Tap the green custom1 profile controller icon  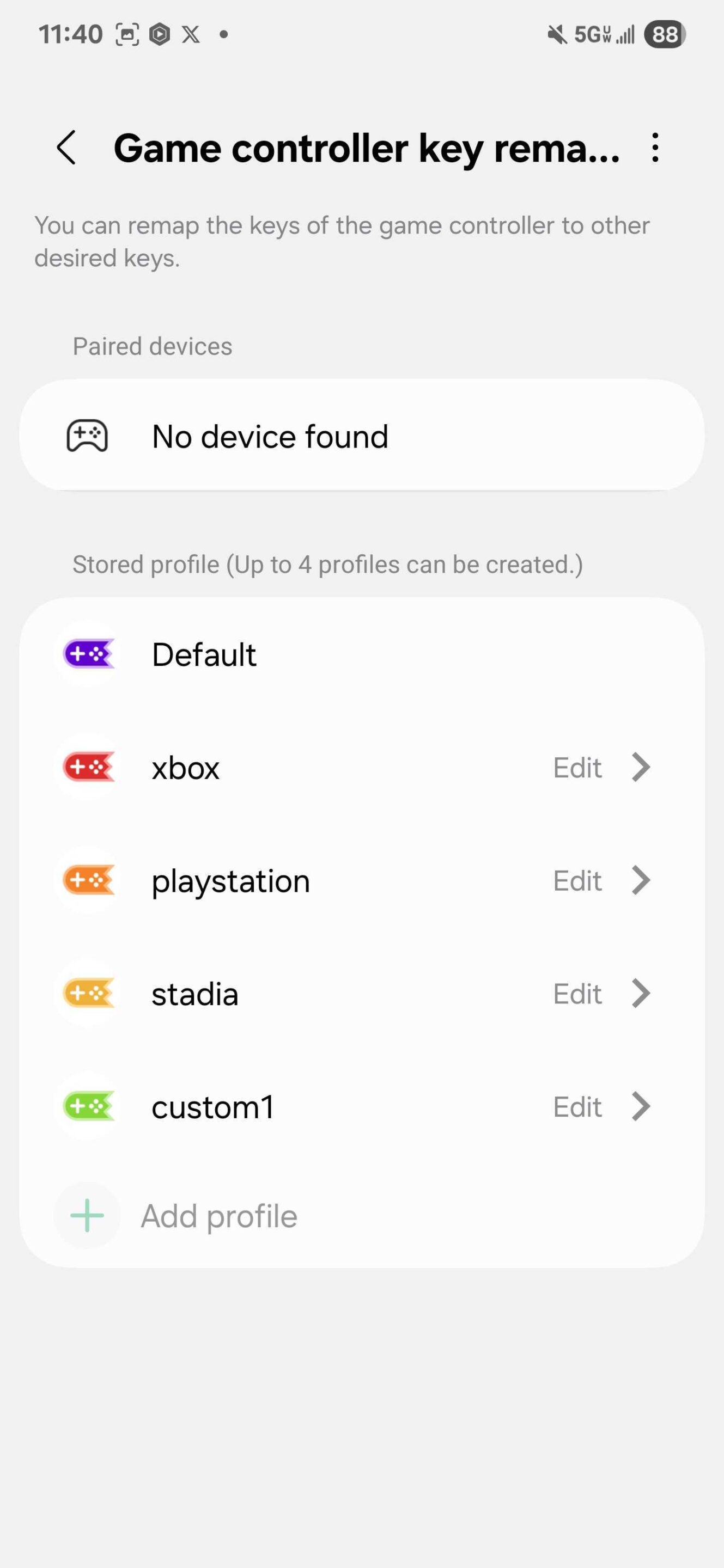point(88,1107)
